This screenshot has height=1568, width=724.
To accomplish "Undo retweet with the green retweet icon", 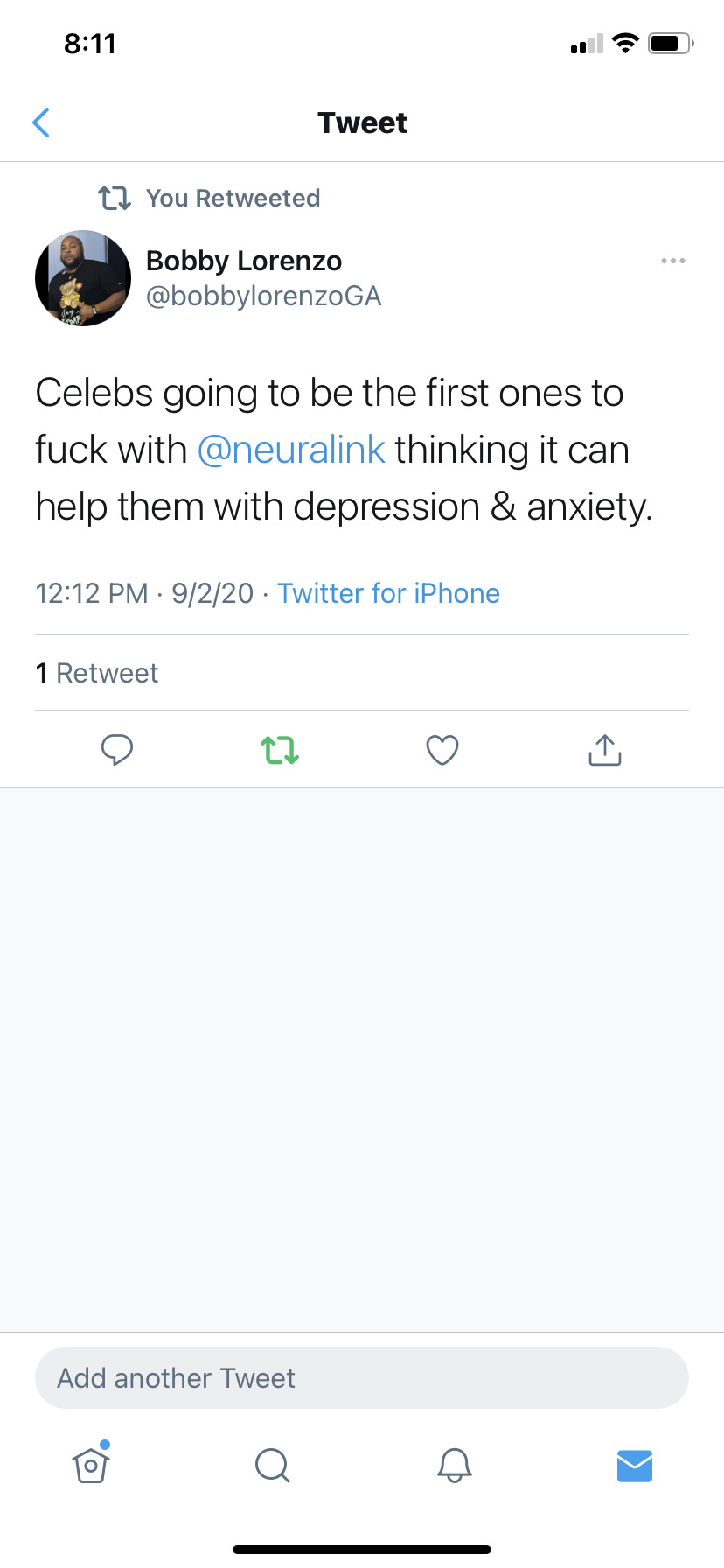I will (x=280, y=750).
